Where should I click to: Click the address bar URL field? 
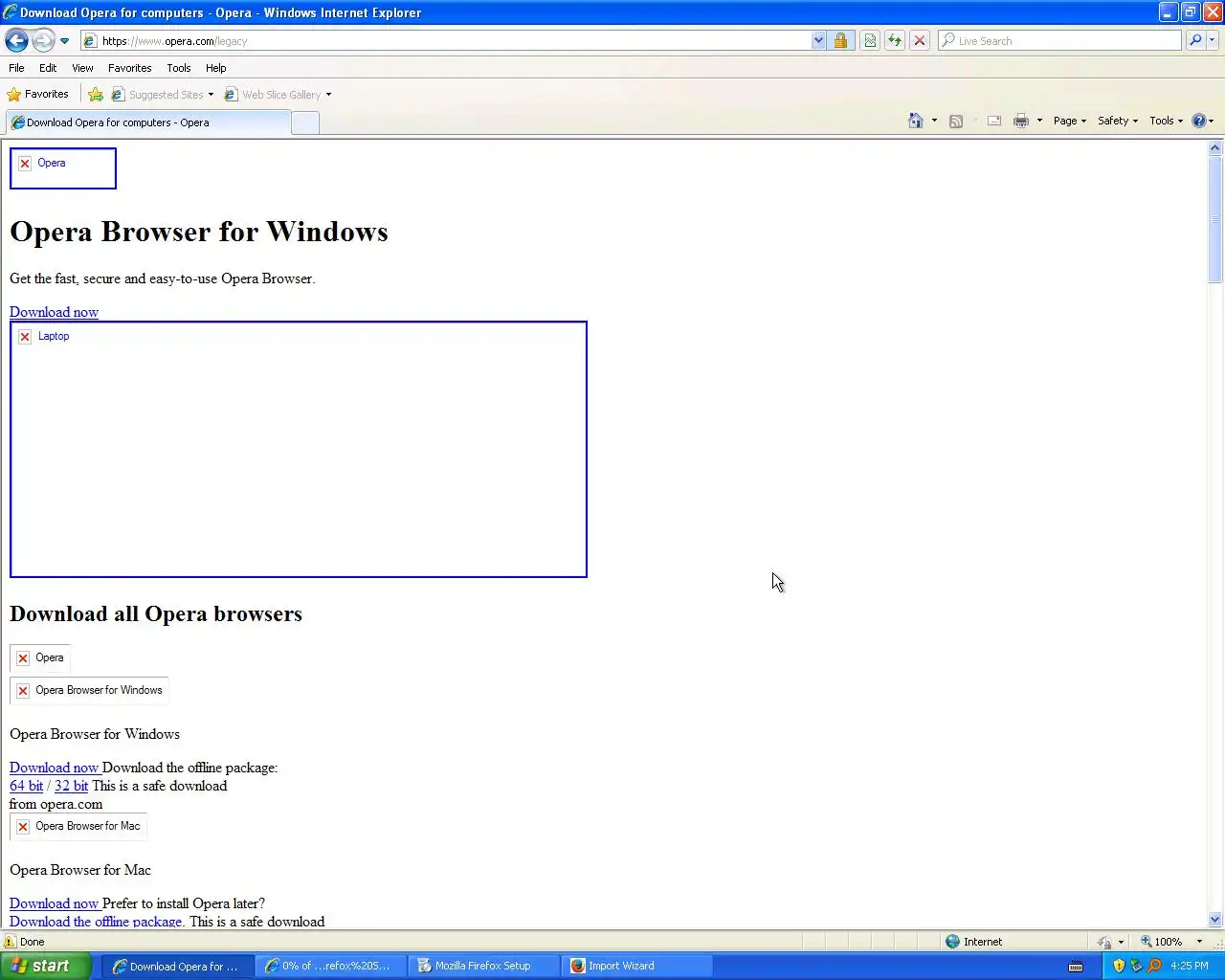[446, 41]
